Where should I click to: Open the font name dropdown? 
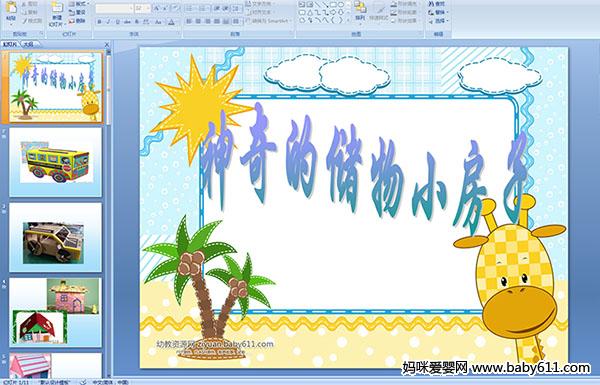131,8
